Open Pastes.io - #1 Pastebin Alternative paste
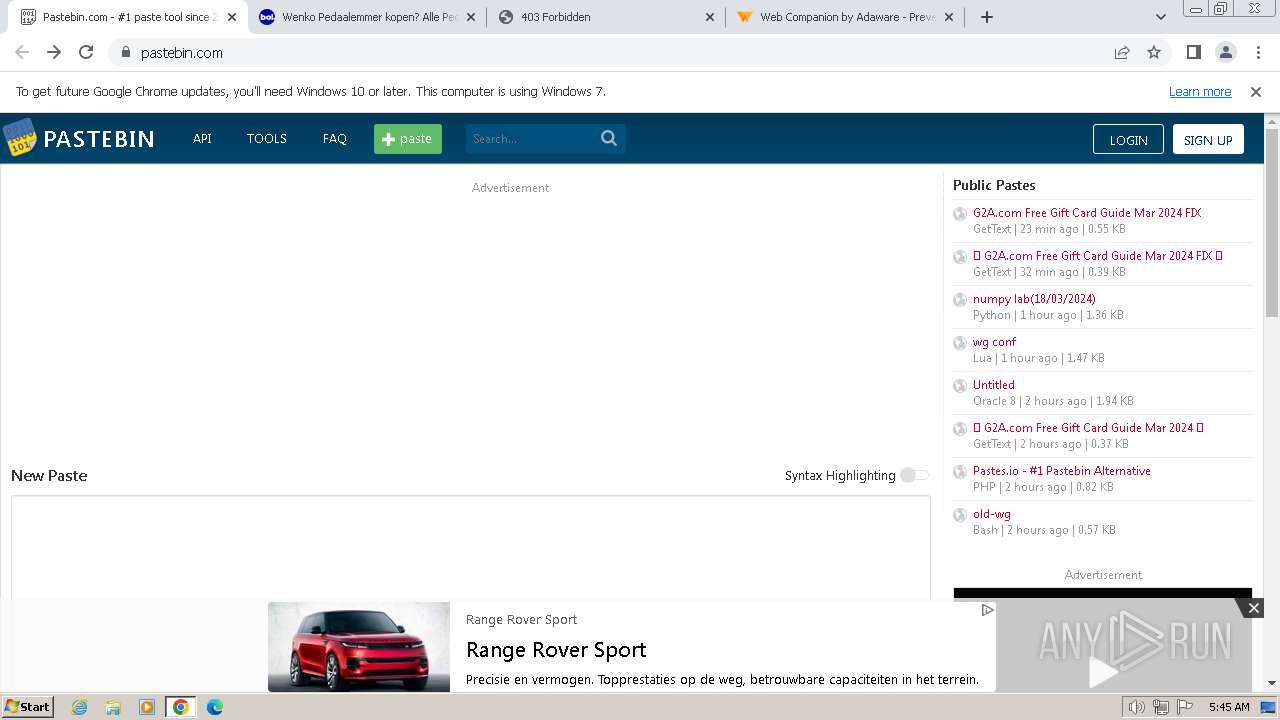Viewport: 1280px width, 720px height. click(x=1062, y=471)
